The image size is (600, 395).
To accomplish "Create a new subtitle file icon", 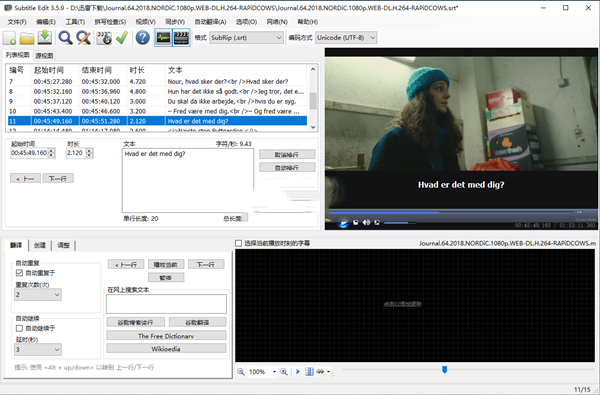I will click(10, 38).
